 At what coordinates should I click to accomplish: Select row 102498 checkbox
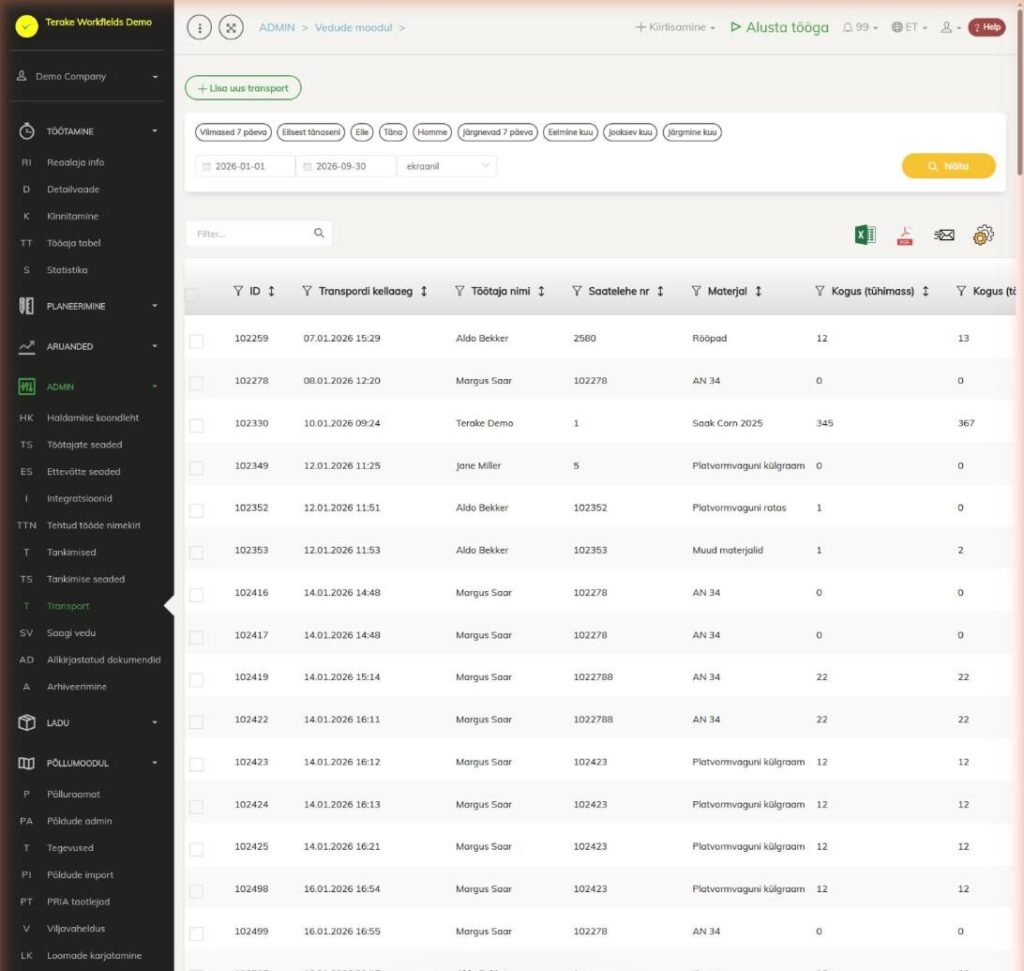click(x=196, y=891)
